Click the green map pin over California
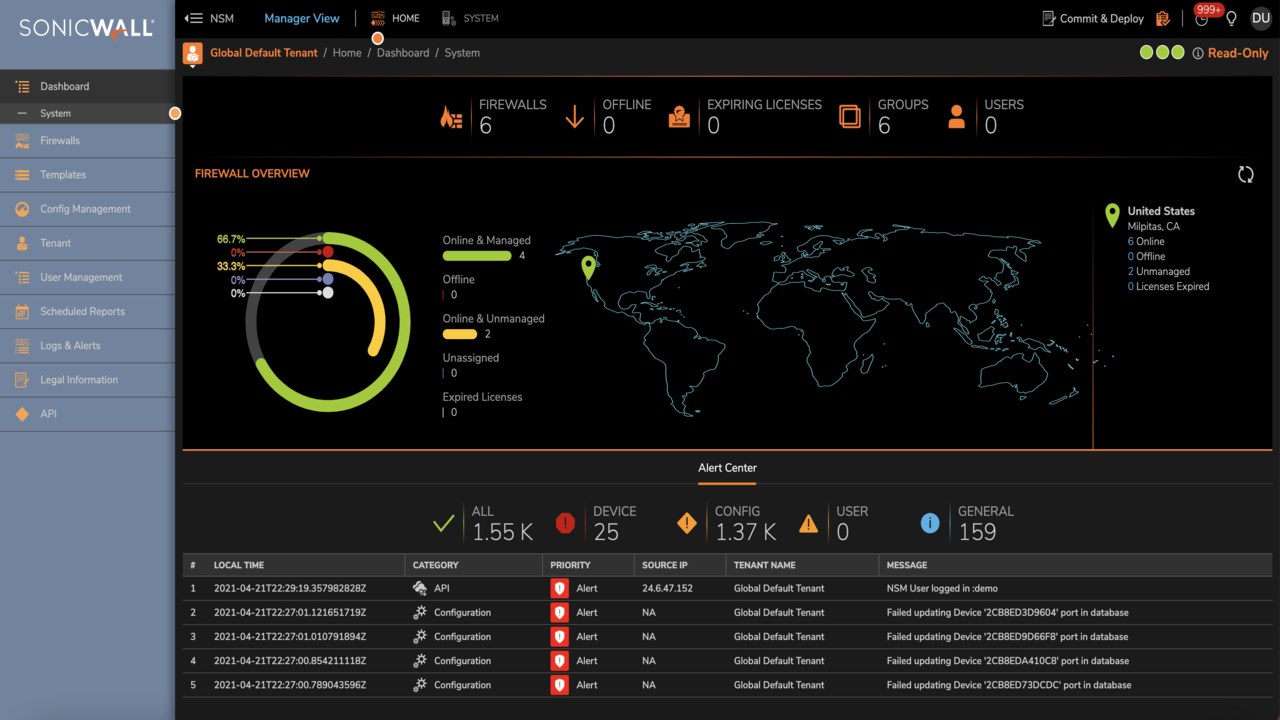This screenshot has height=720, width=1280. click(588, 267)
